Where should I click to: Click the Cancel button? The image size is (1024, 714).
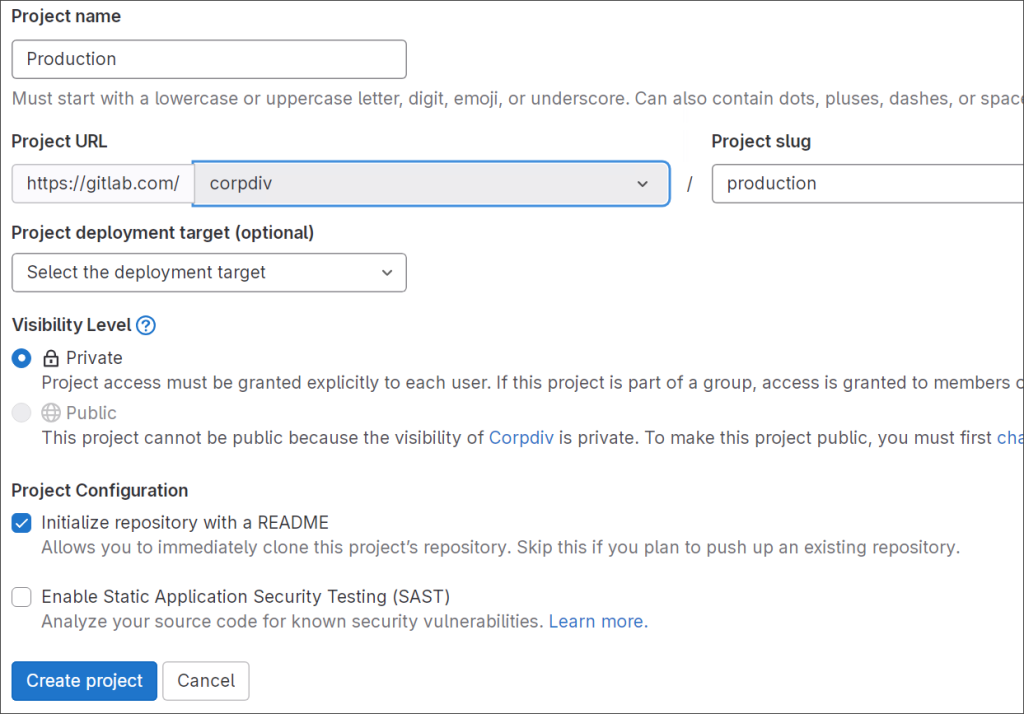(x=206, y=681)
